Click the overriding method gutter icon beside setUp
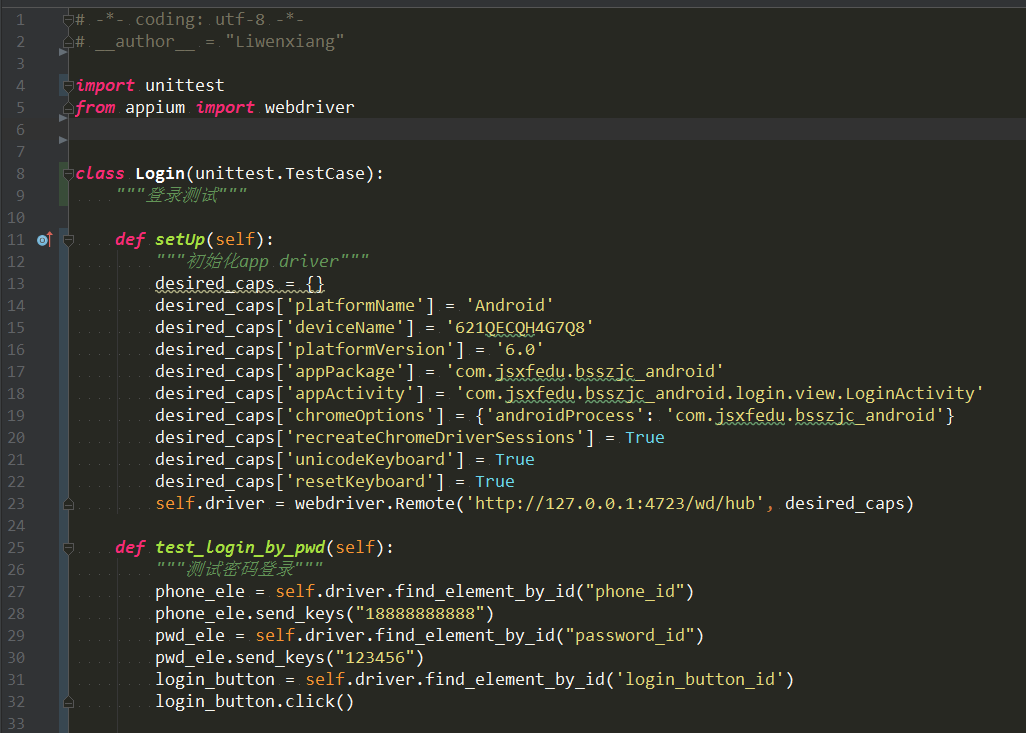The width and height of the screenshot is (1026, 733). pyautogui.click(x=44, y=240)
